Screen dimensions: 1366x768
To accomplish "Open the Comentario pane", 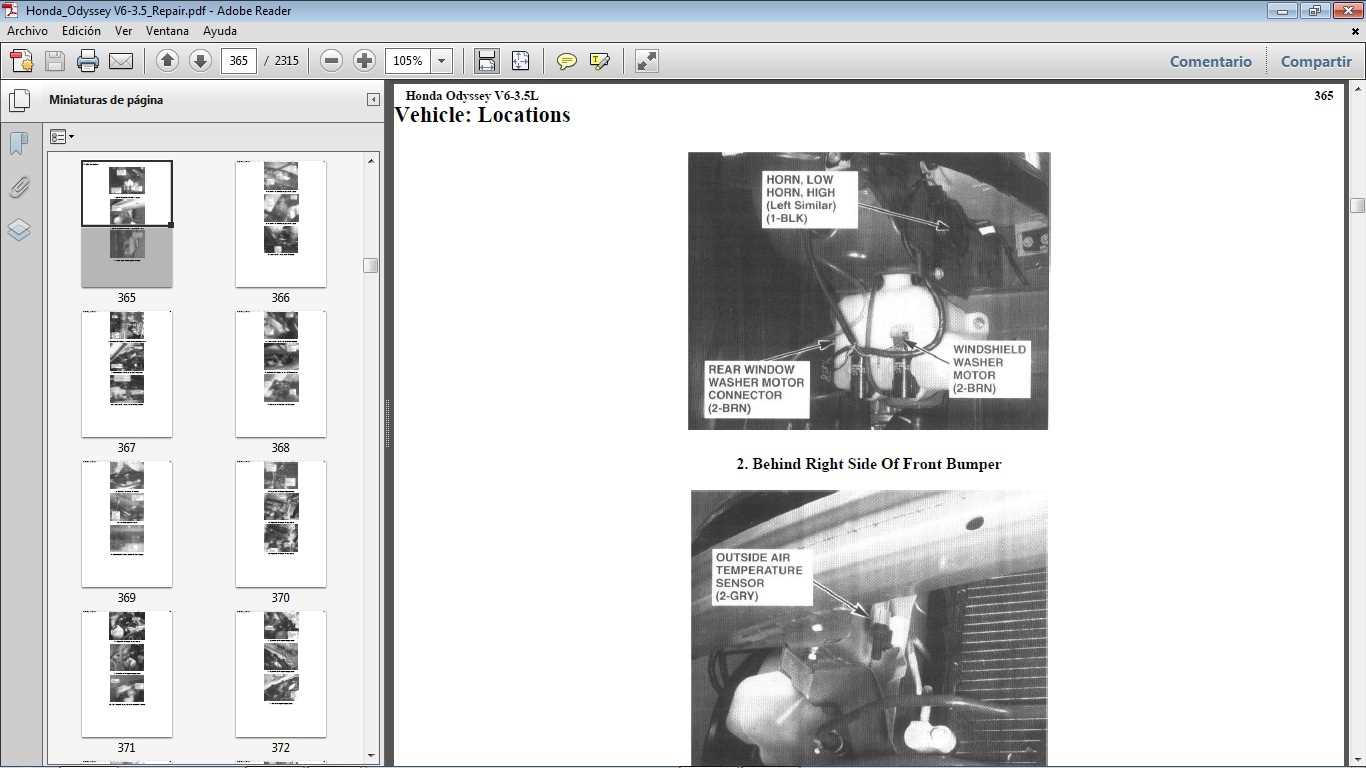I will pos(1211,61).
